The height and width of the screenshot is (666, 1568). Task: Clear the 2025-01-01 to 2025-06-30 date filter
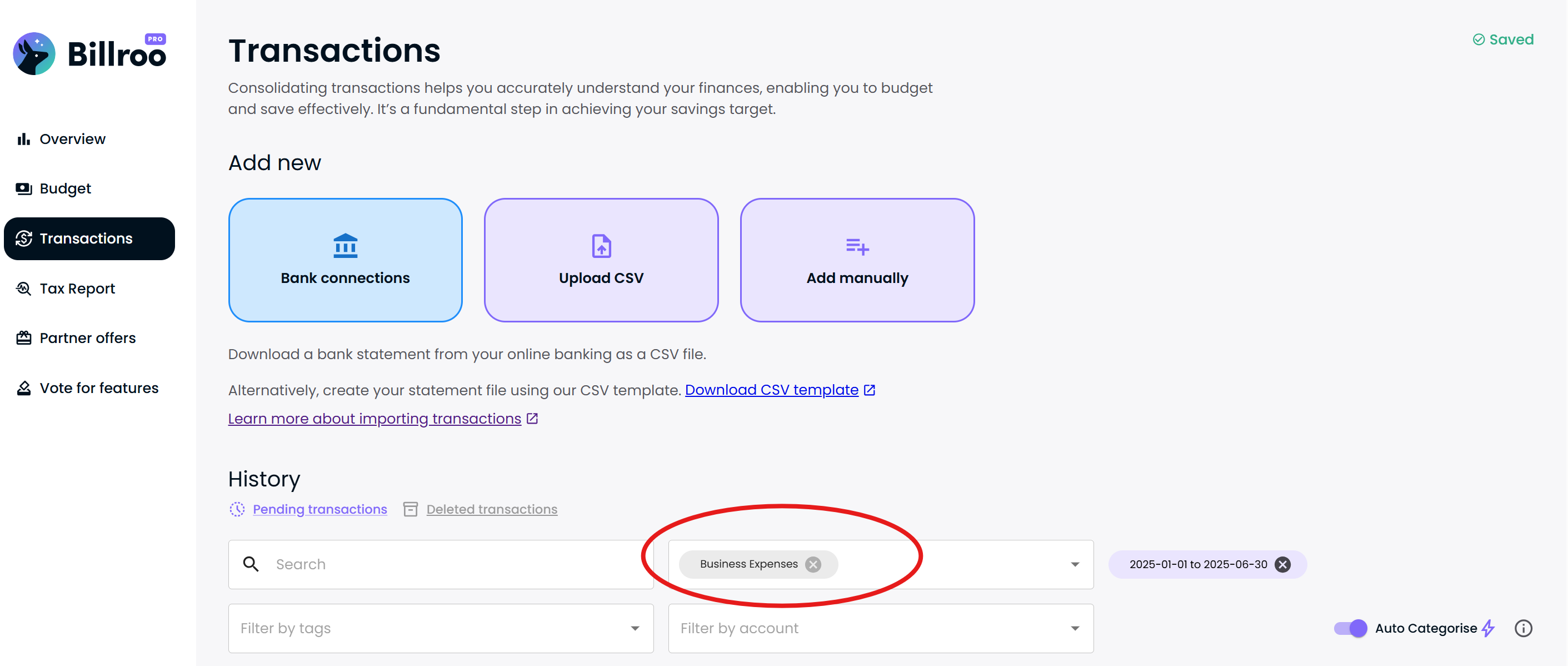1282,564
